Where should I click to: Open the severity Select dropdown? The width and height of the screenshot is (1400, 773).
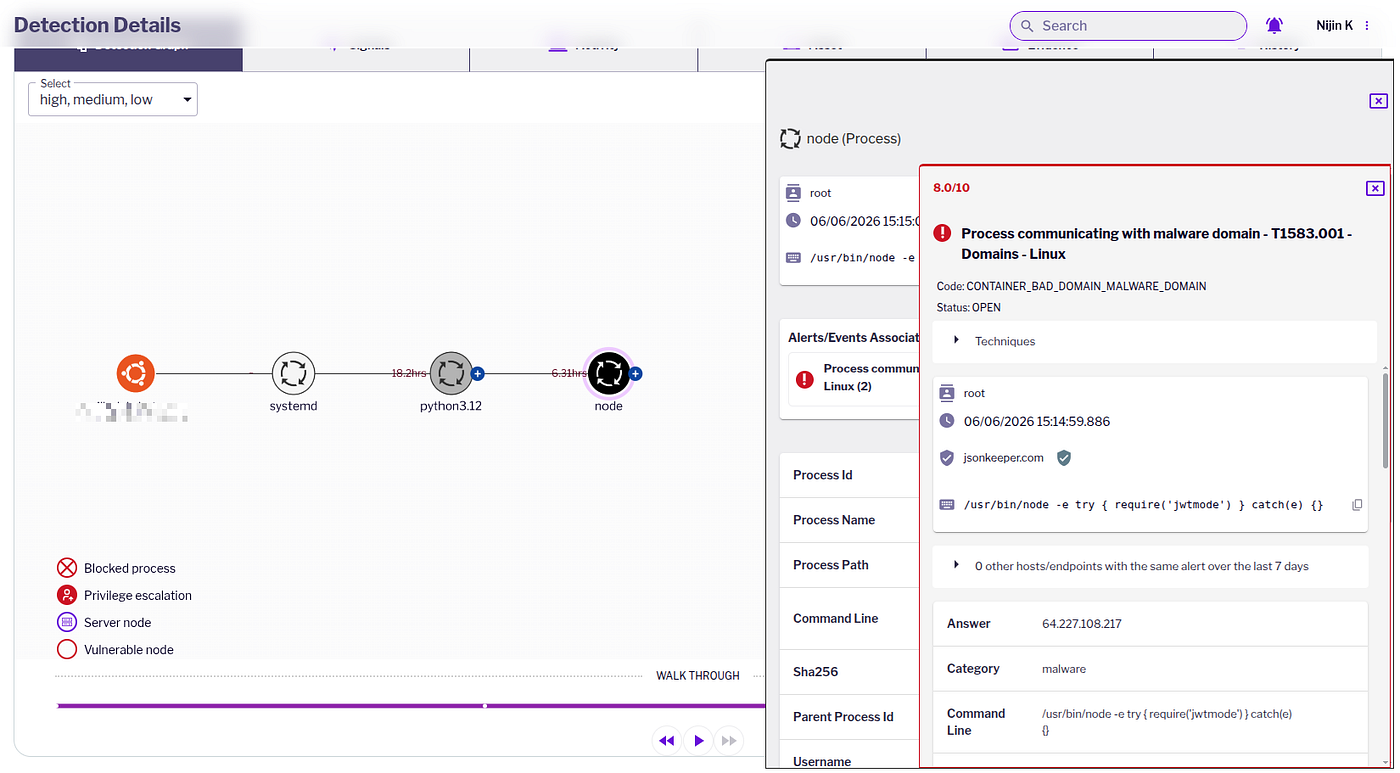(113, 99)
